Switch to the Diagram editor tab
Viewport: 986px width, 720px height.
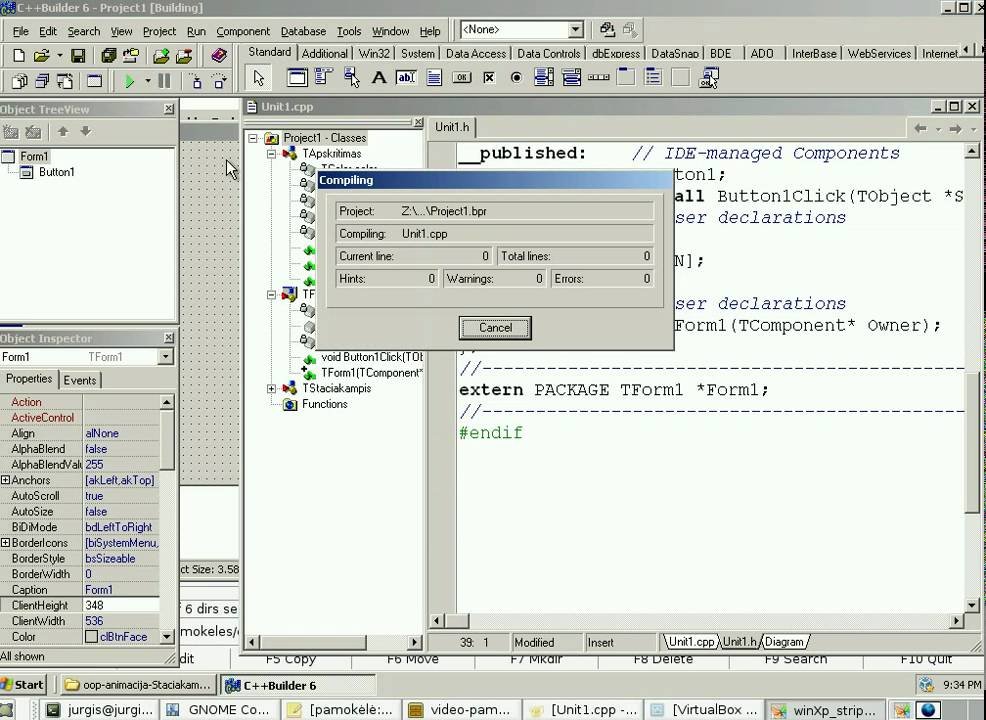click(x=784, y=642)
